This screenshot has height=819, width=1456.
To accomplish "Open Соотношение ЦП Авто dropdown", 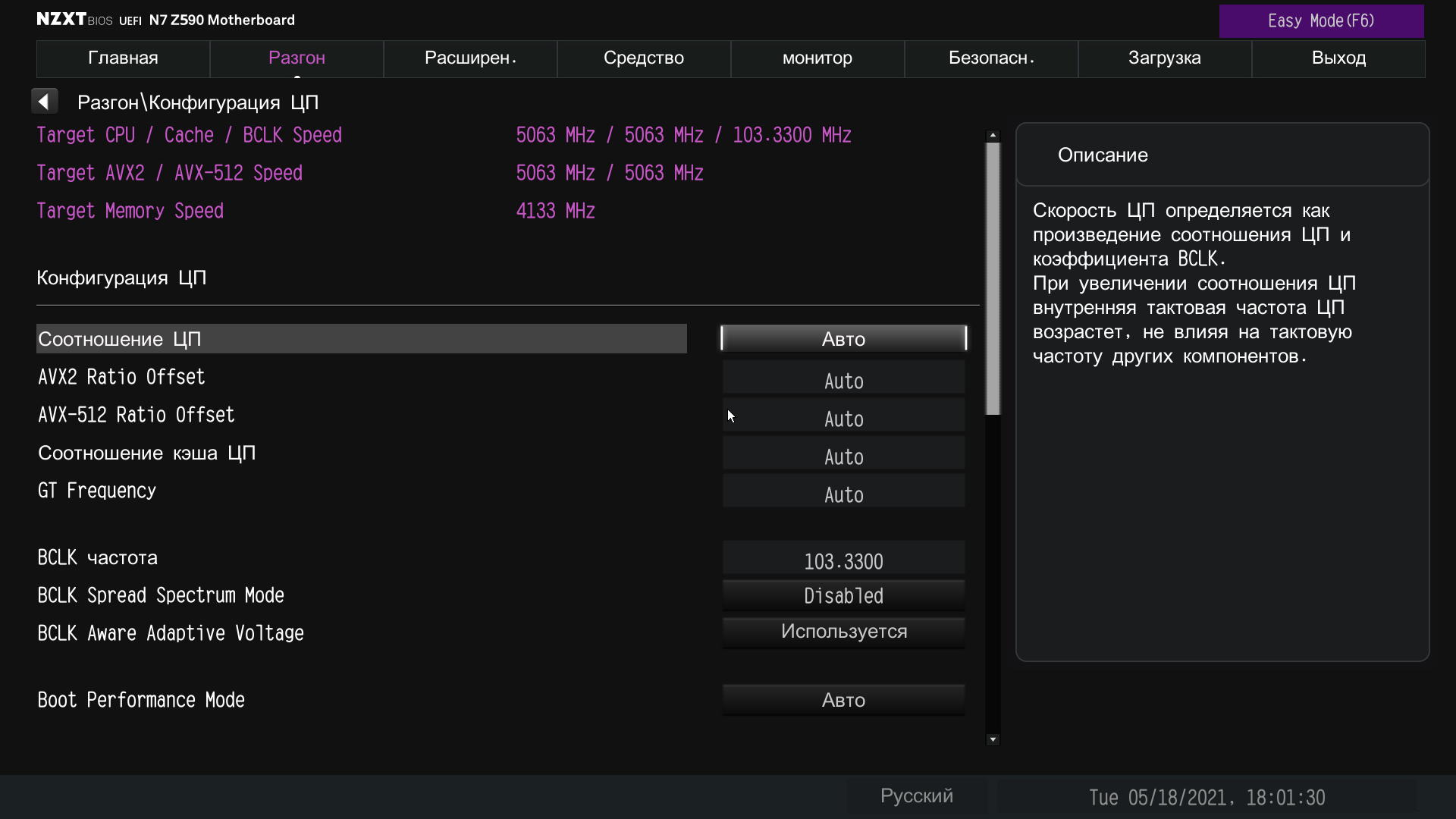I will click(843, 338).
